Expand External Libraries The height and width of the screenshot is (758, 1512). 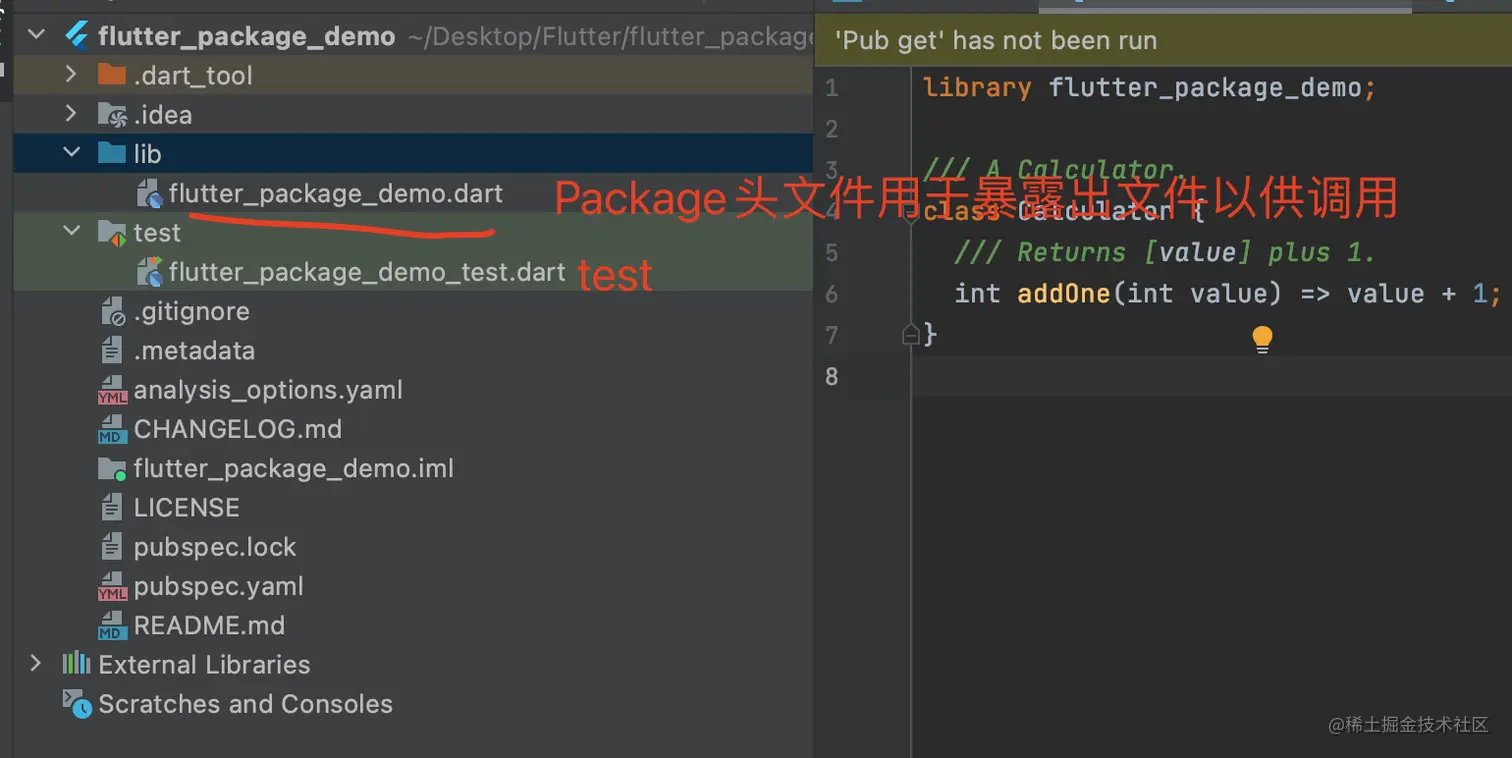click(36, 664)
